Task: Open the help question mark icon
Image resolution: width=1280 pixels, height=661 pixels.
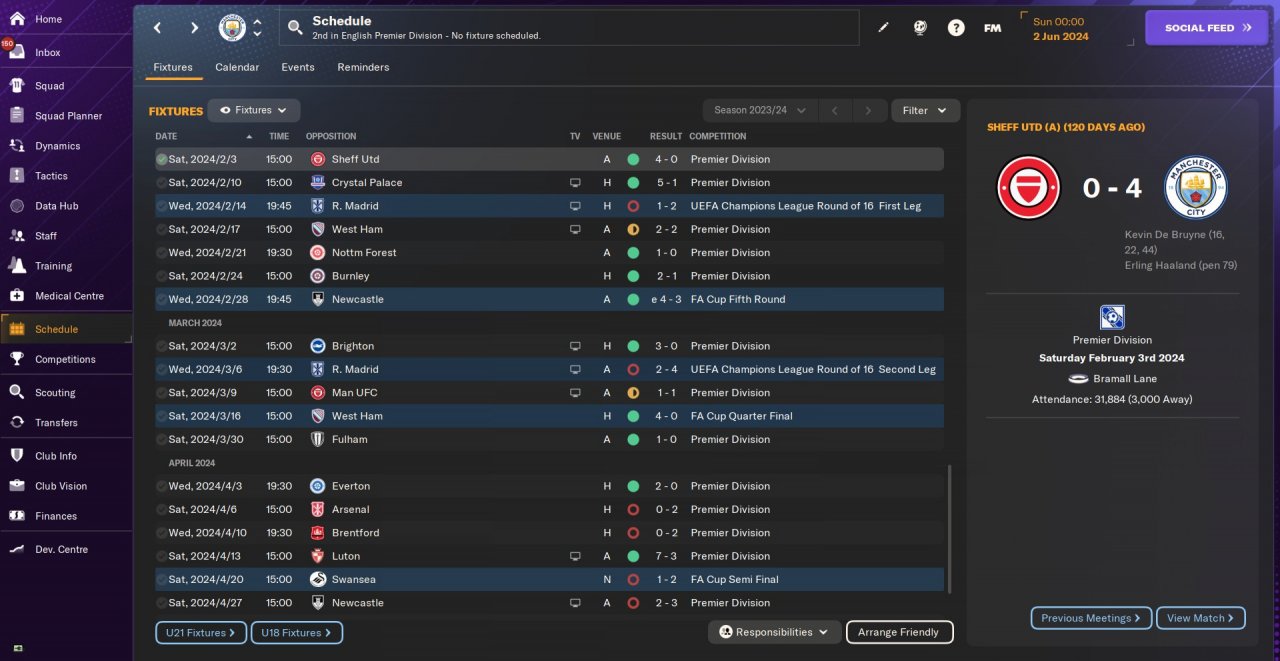Action: coord(956,28)
